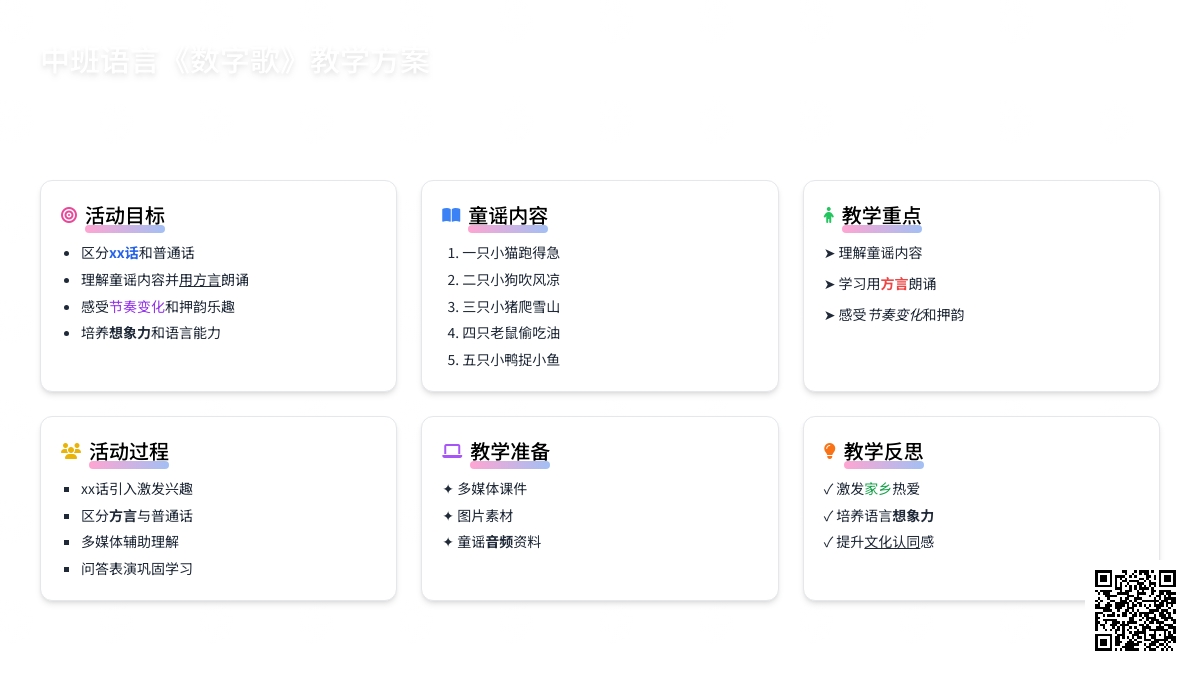The image size is (1200, 675).
Task: Click the bullet 区分xx话和普通话
Action: [138, 253]
